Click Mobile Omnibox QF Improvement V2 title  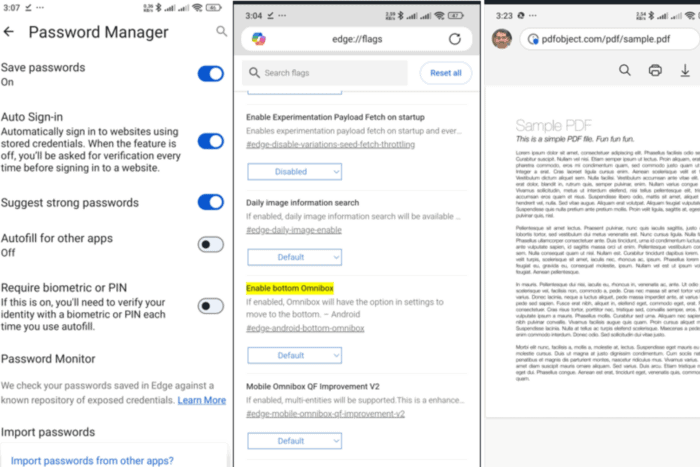(313, 387)
